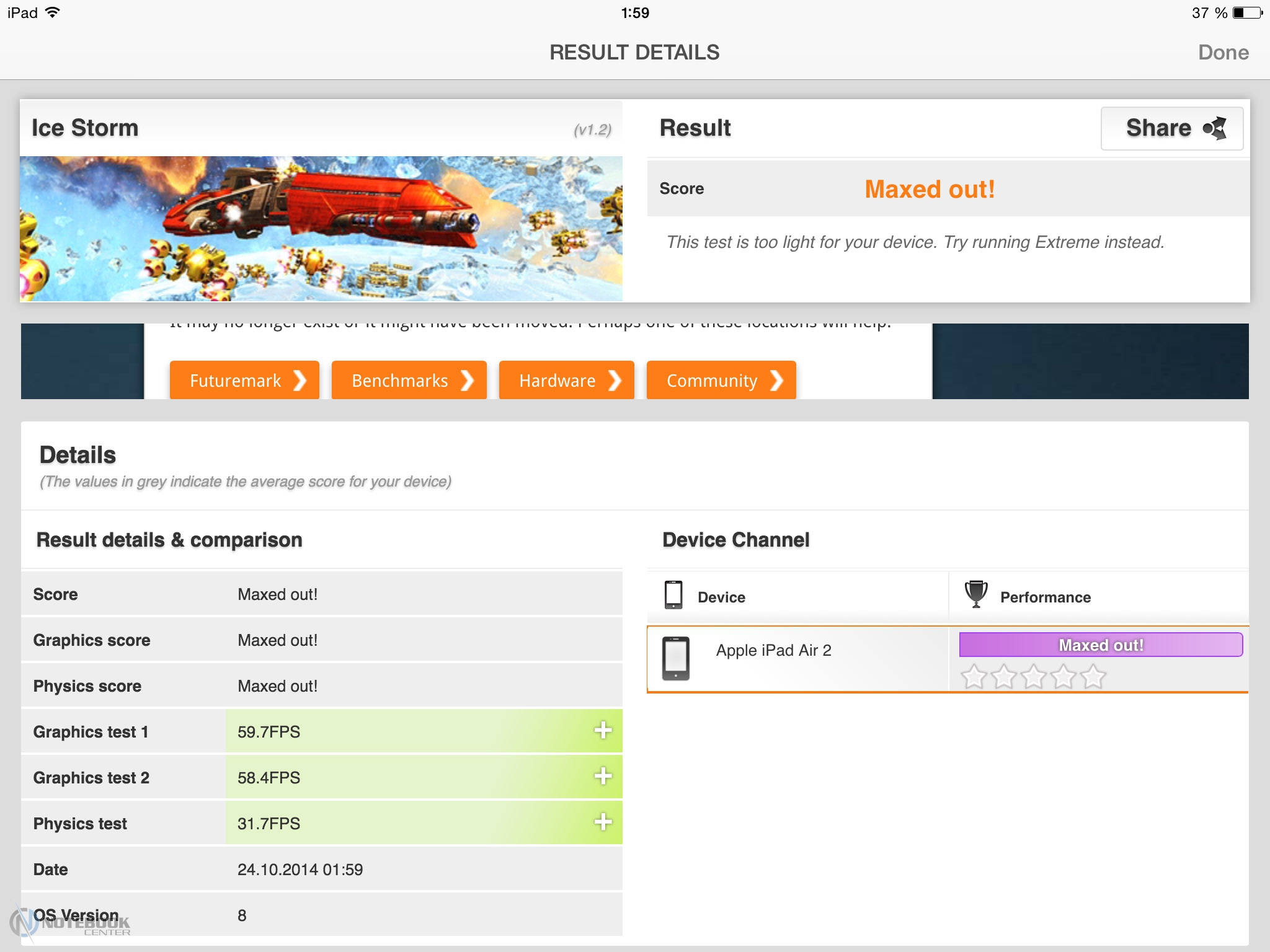The height and width of the screenshot is (952, 1270).
Task: Click the Device phone icon header
Action: [673, 595]
